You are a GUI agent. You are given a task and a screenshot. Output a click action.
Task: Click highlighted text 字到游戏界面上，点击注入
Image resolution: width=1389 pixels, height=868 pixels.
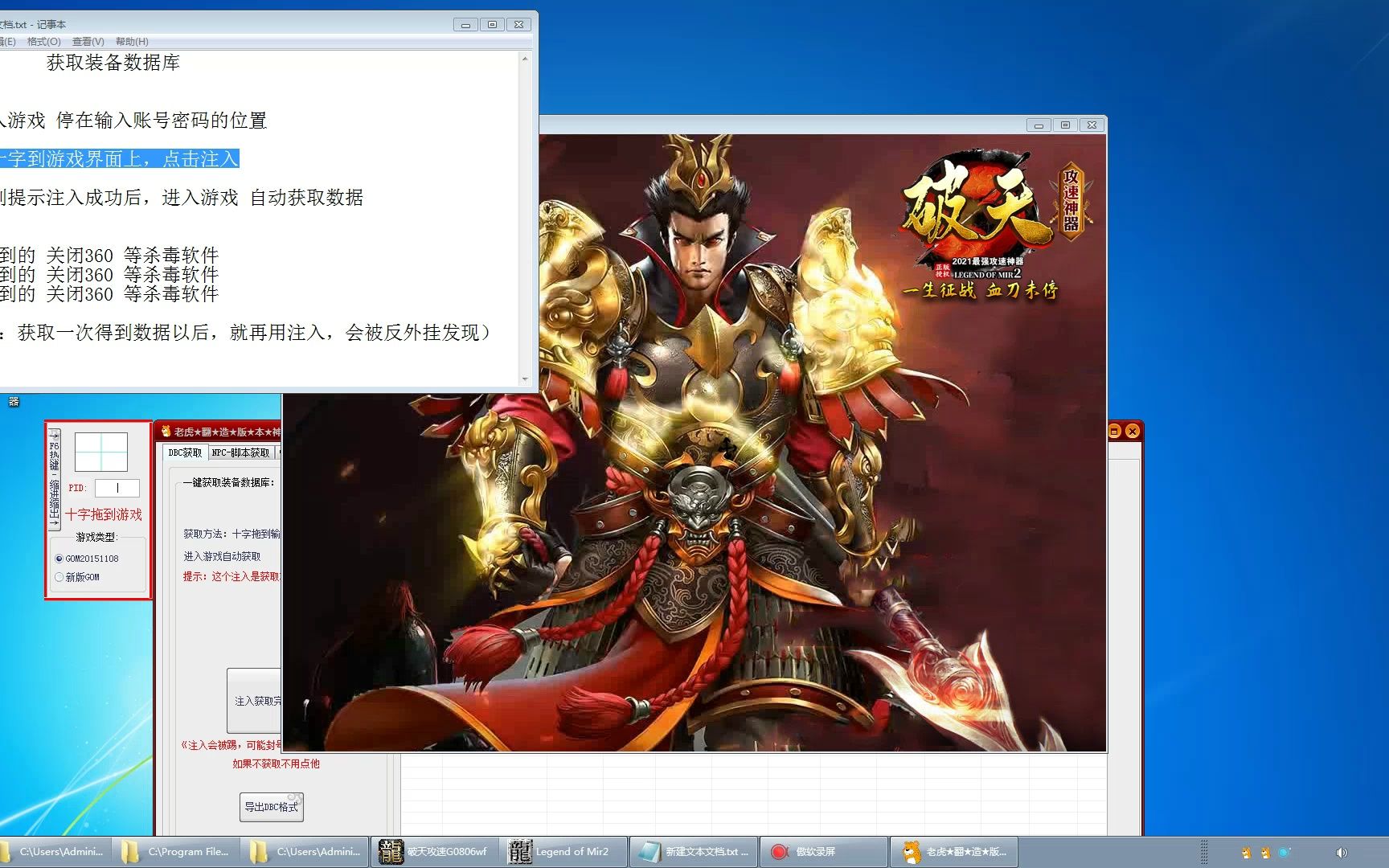(x=119, y=159)
